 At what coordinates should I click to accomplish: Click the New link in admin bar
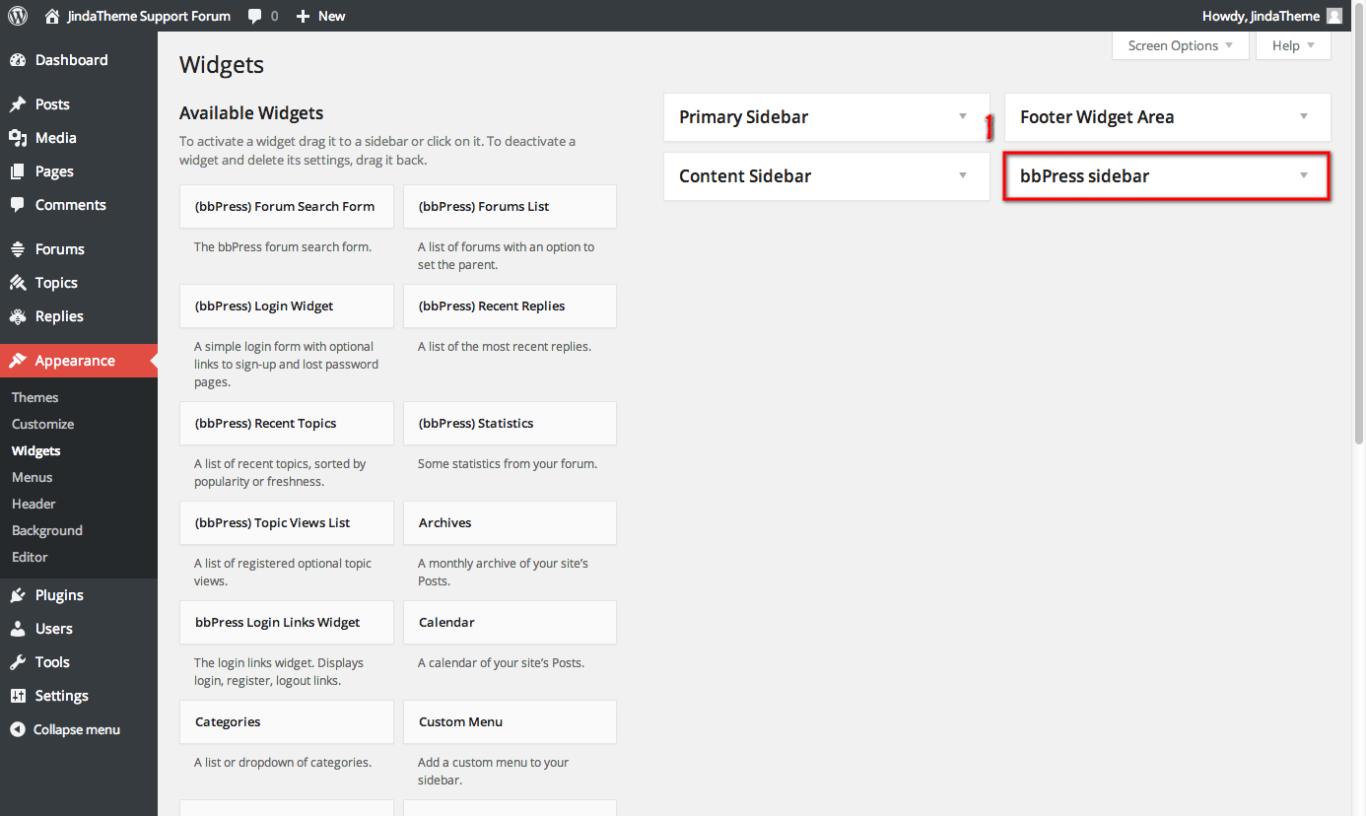point(332,16)
